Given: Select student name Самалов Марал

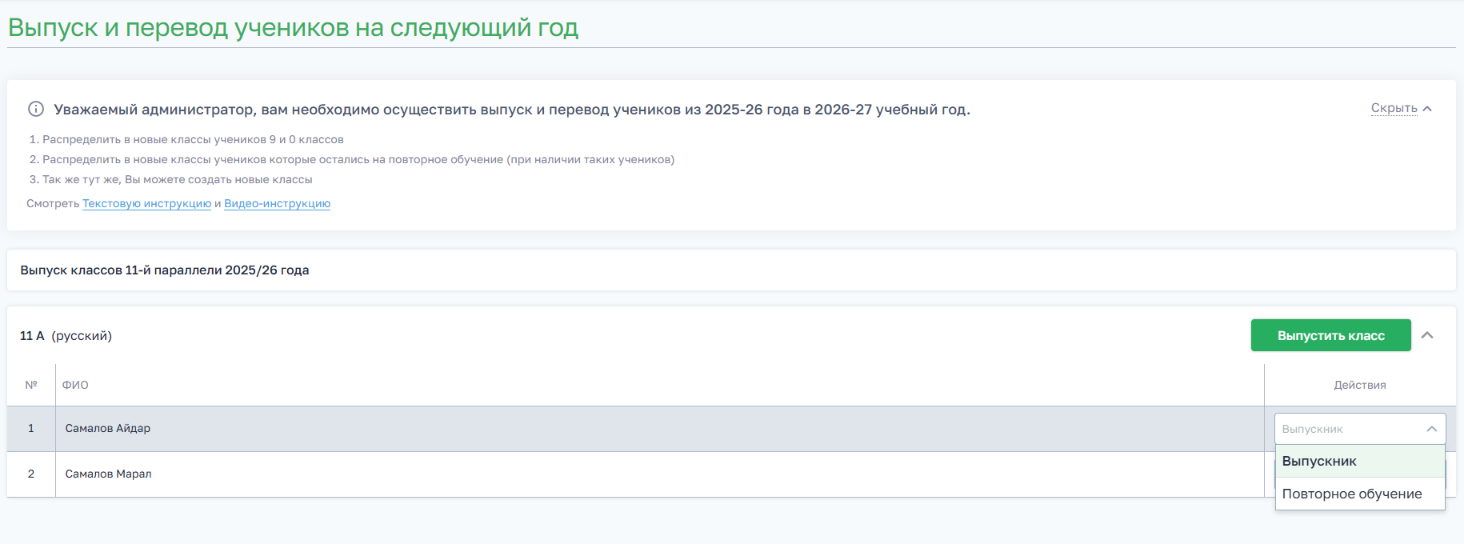Looking at the screenshot, I should [108, 474].
